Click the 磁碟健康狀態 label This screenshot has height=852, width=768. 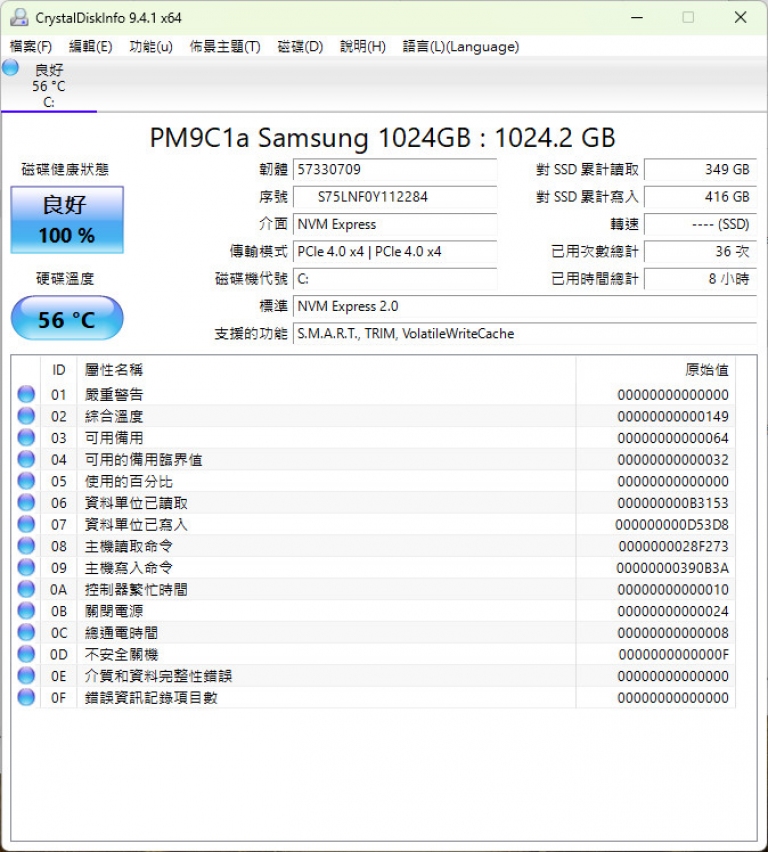click(65, 170)
